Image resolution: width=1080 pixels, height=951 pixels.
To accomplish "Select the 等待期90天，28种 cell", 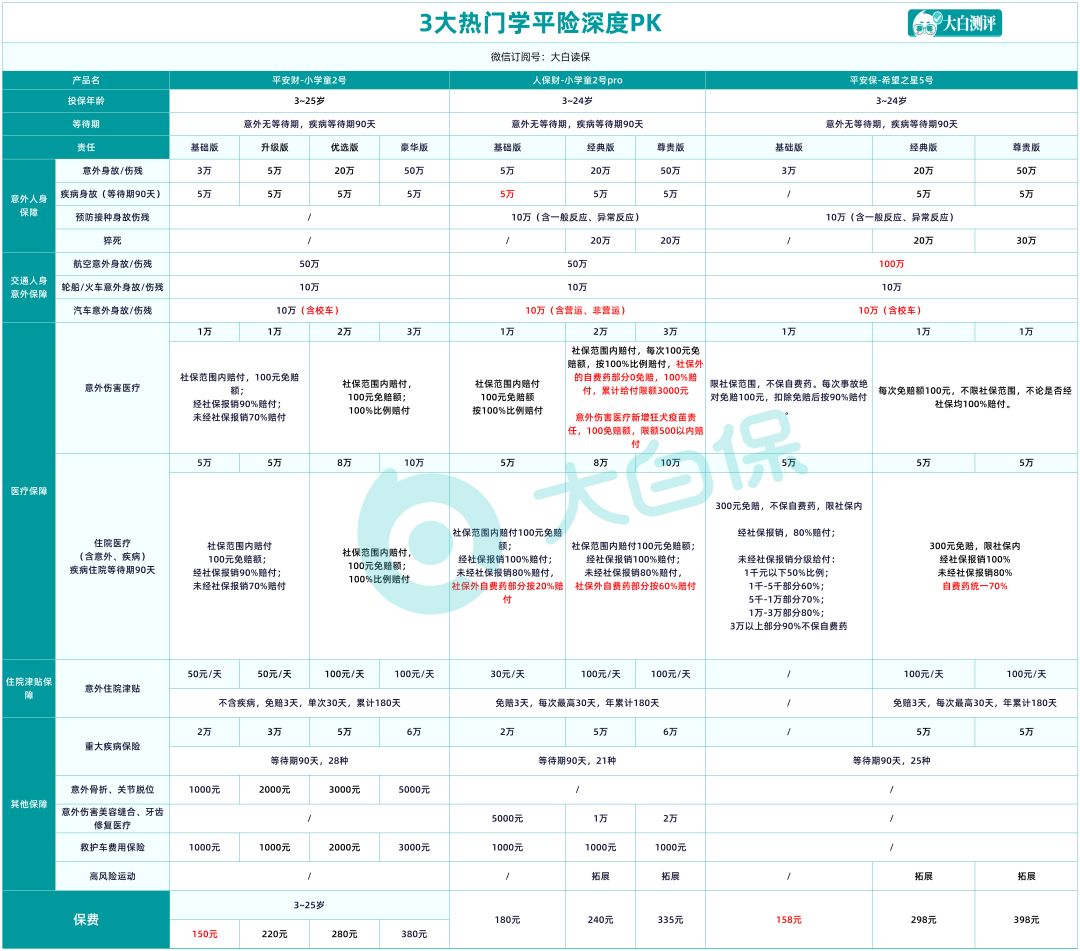I will [309, 761].
